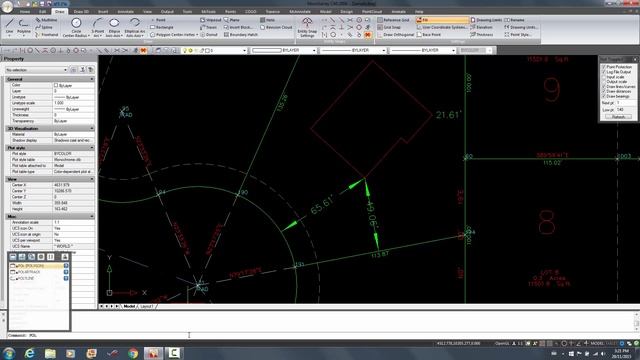Select the Line drawing tool
Image resolution: width=640 pixels, height=360 pixels.
(x=9, y=27)
